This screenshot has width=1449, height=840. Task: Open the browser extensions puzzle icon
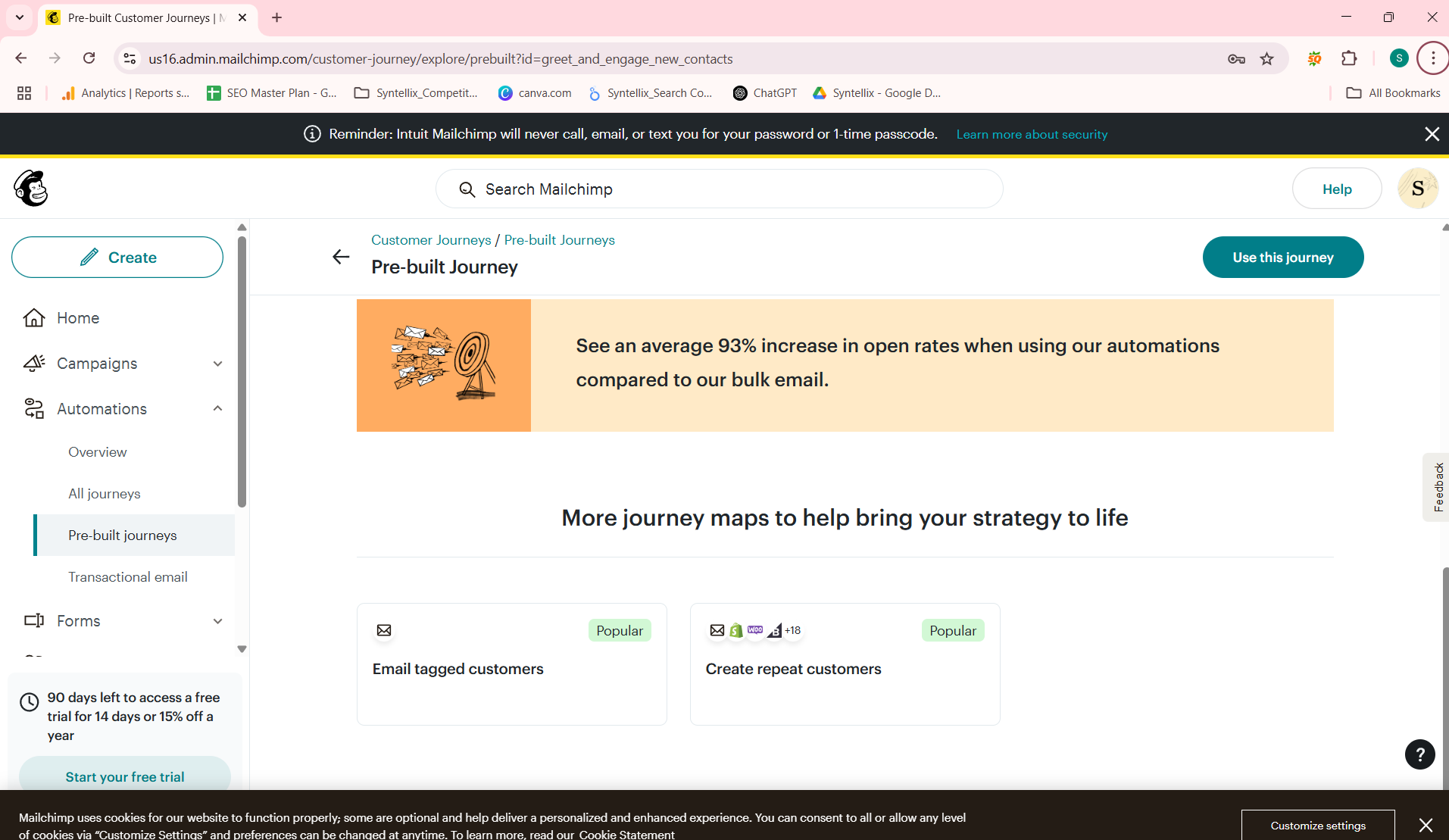click(1349, 58)
